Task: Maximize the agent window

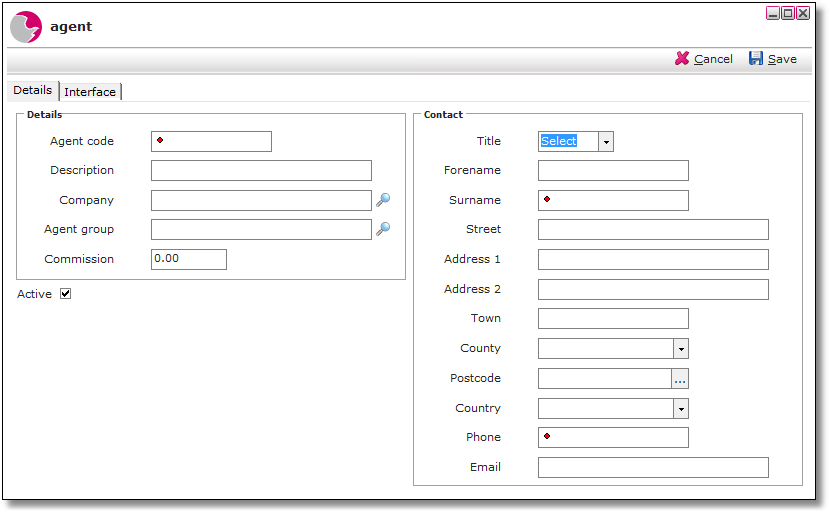Action: click(788, 13)
